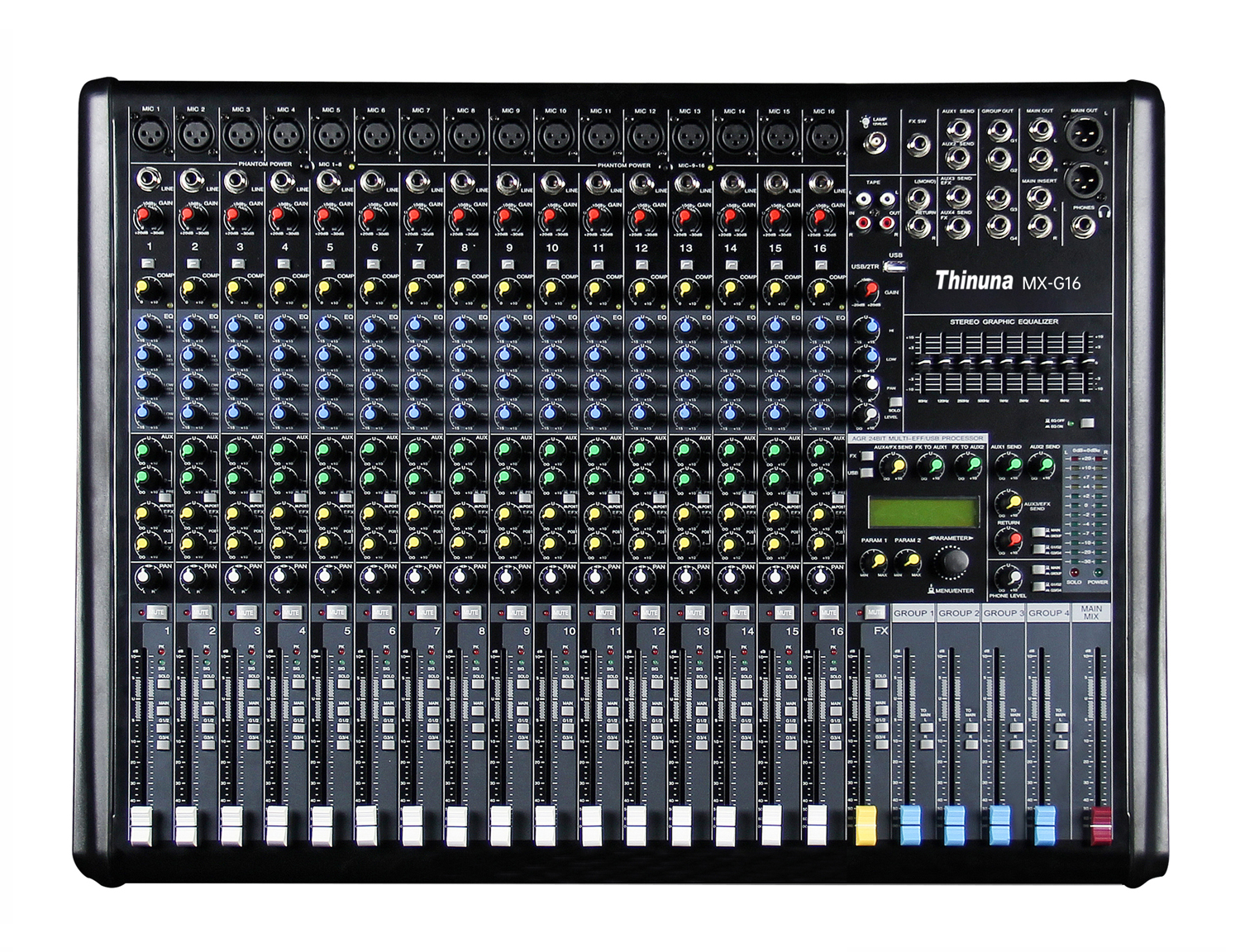Click the MAIN OUT L XLR connector
1240x952 pixels.
[x=1084, y=133]
